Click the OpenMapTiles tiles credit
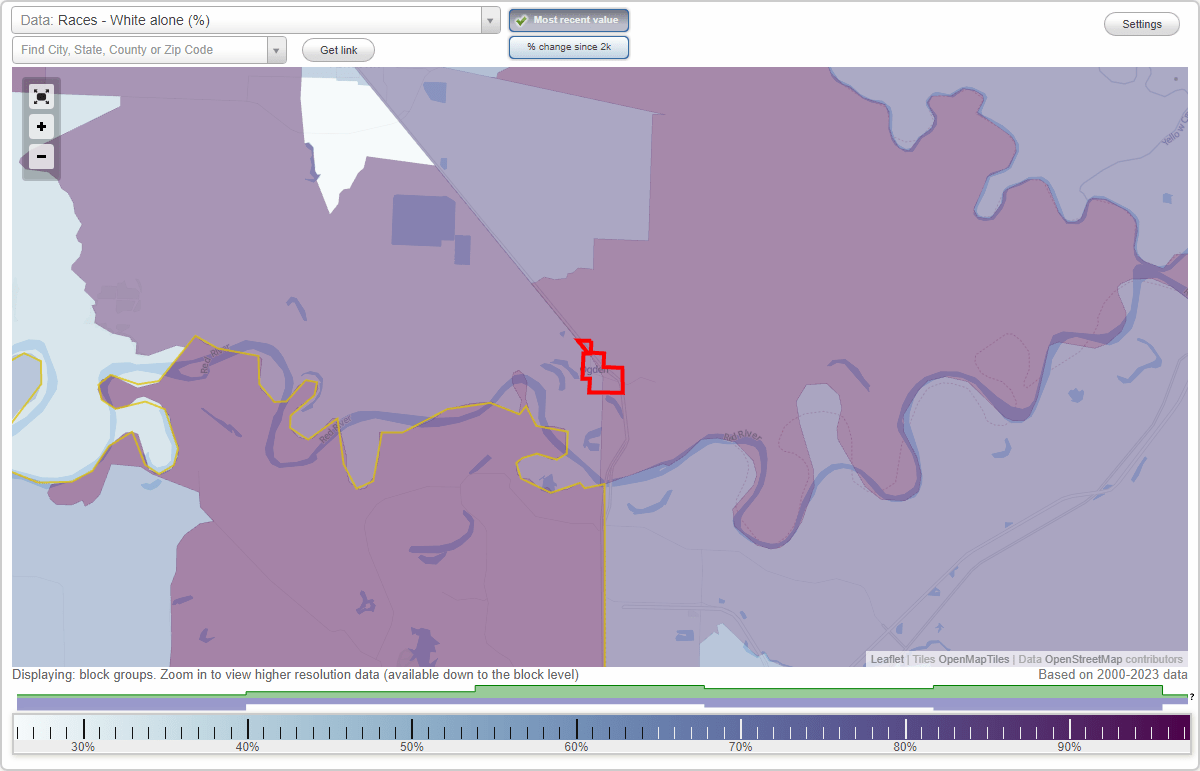 pyautogui.click(x=973, y=659)
